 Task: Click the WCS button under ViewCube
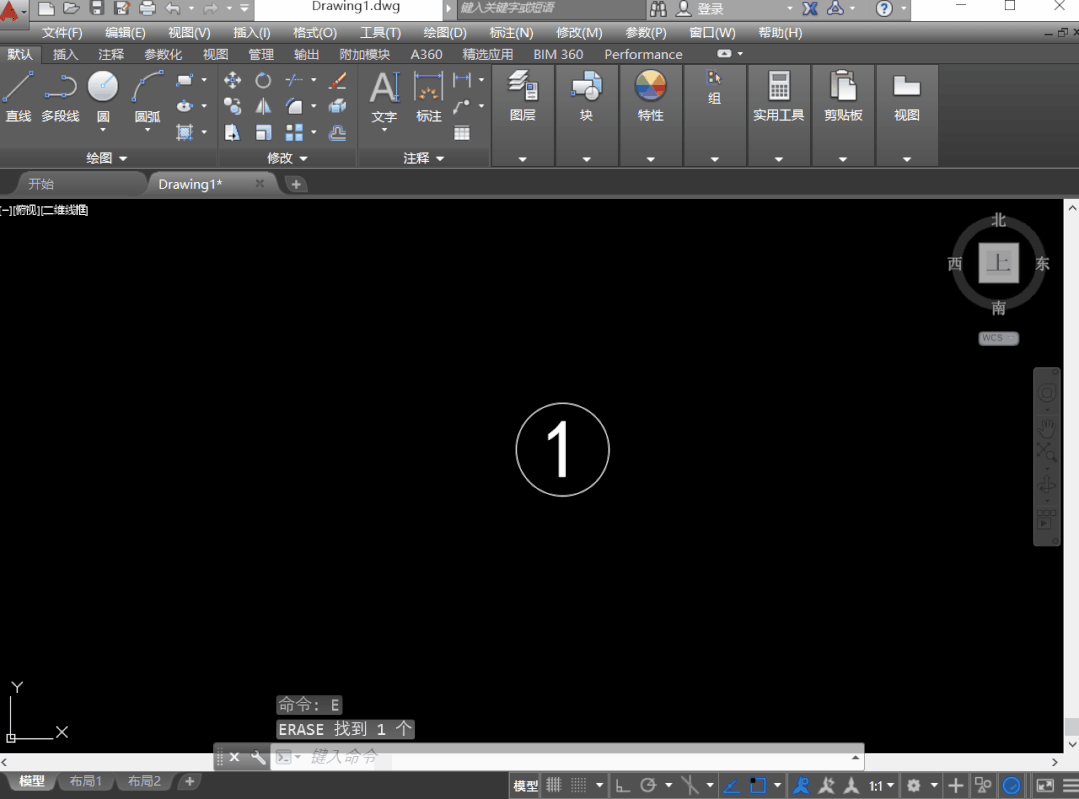click(998, 338)
